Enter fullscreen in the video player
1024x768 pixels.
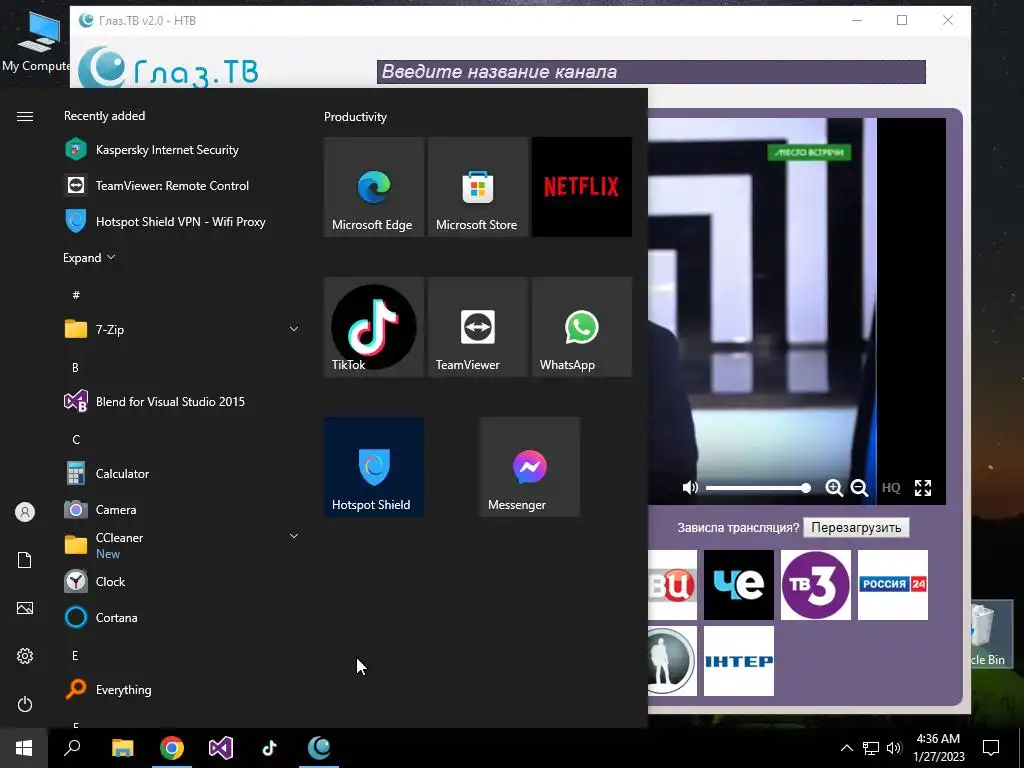tap(923, 488)
